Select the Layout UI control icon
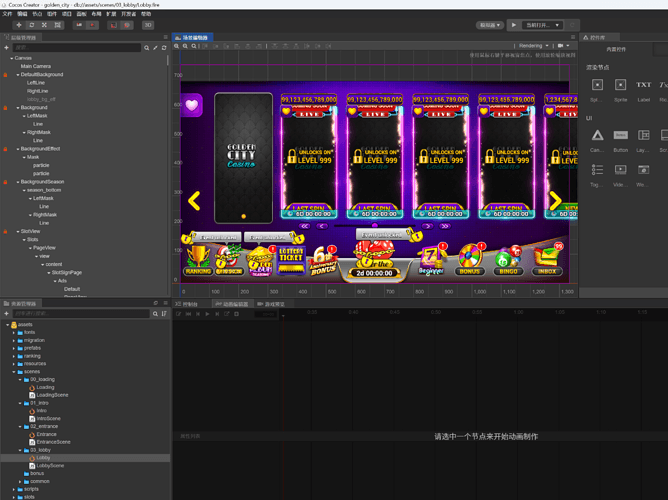 [x=643, y=135]
